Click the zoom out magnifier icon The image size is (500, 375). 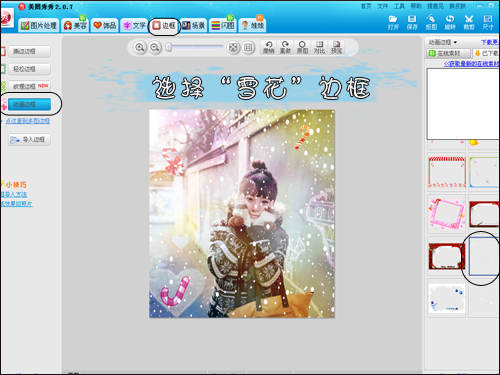coord(155,48)
